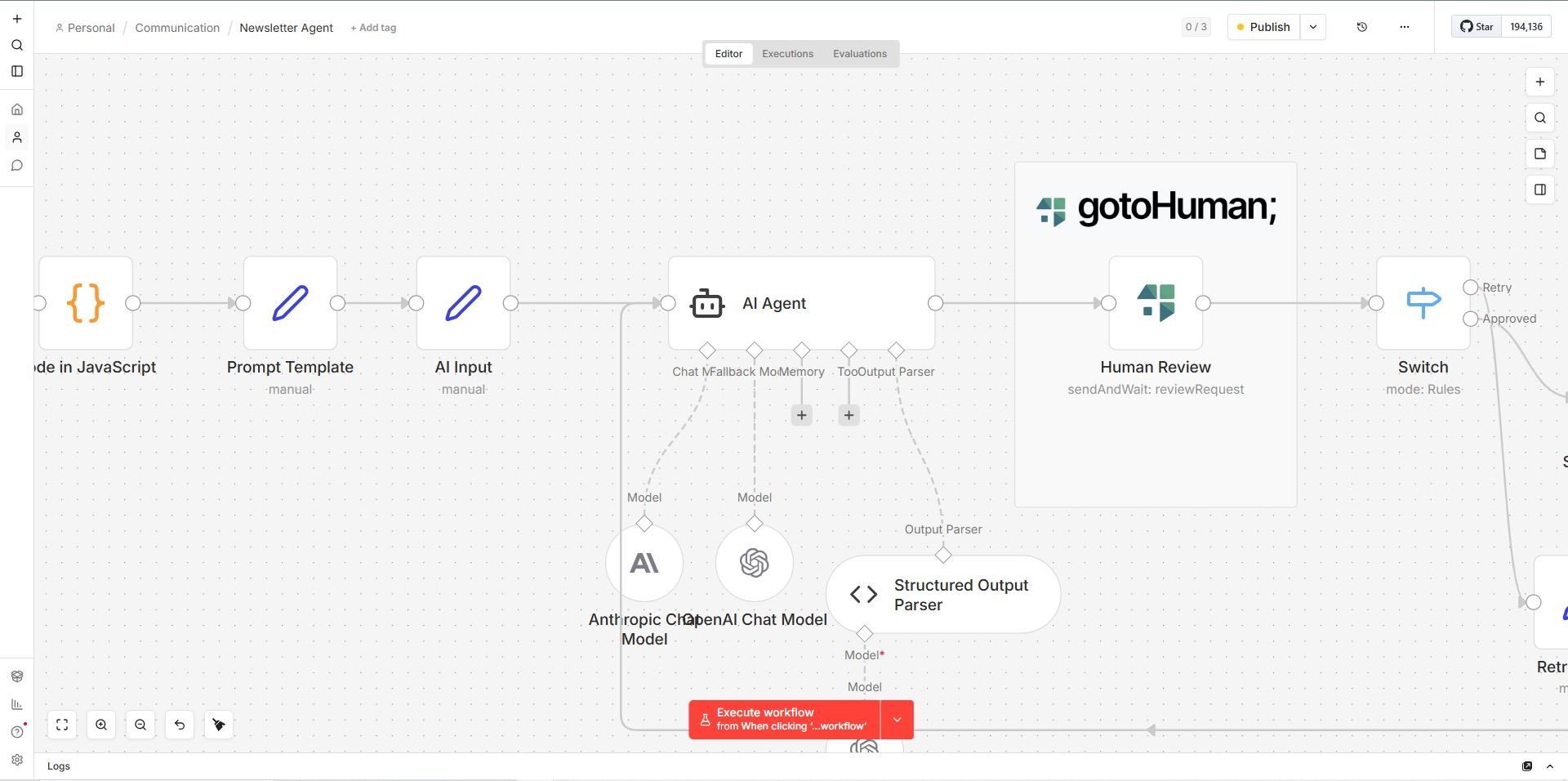1568x781 pixels.
Task: Open the Help question mark icon
Action: (x=17, y=732)
